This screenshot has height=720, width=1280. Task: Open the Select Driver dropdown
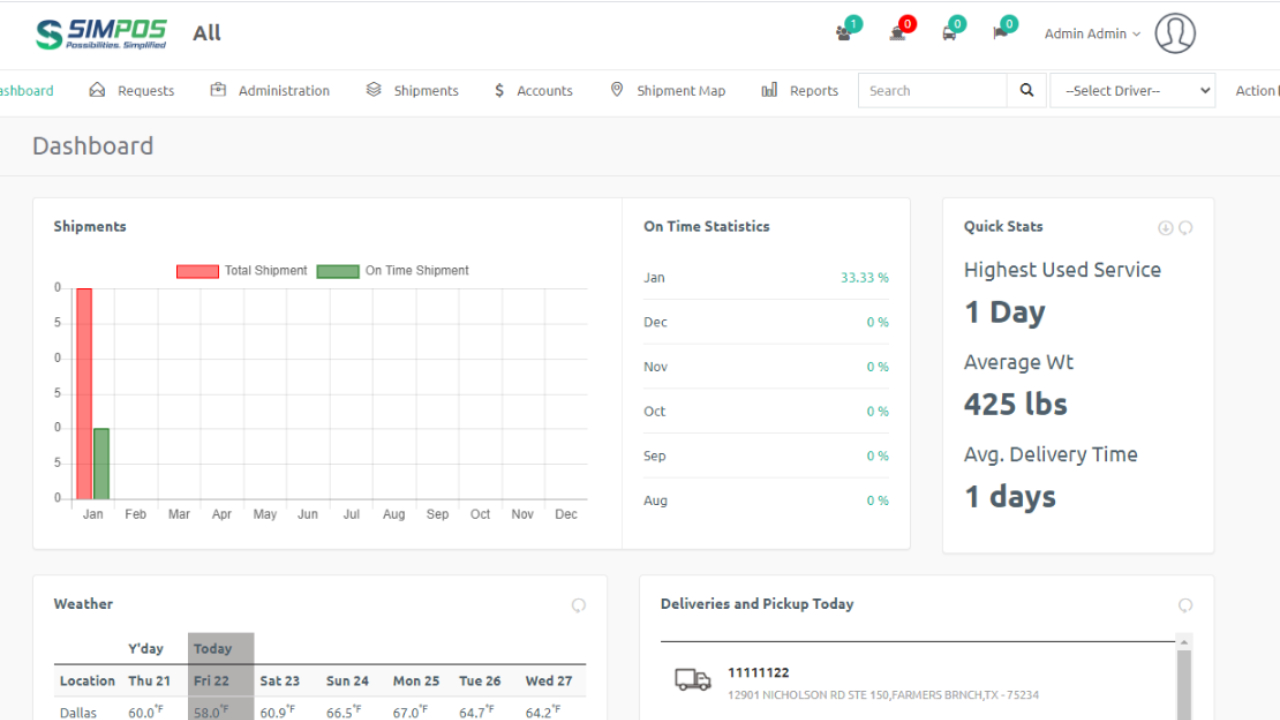[x=1132, y=90]
